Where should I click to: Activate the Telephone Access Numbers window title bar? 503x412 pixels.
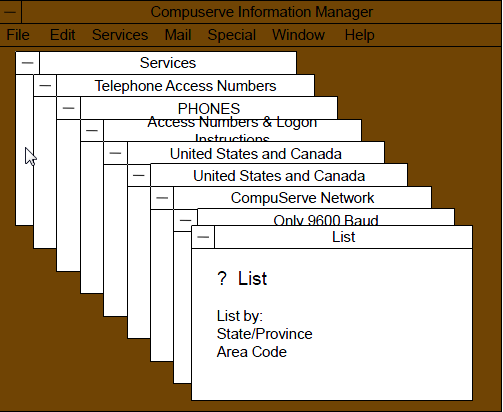point(185,86)
